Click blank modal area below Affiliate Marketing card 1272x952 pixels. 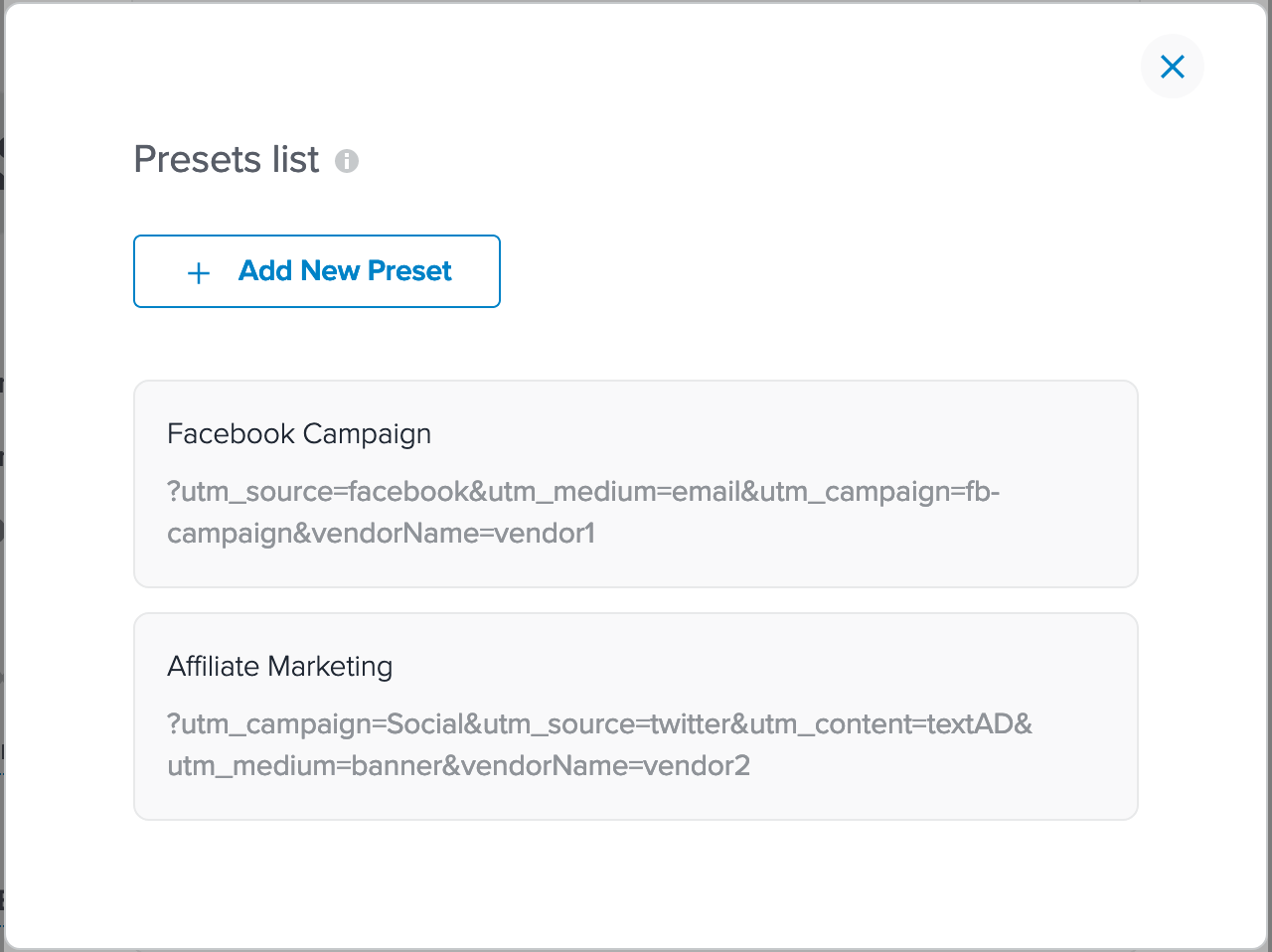[636, 879]
